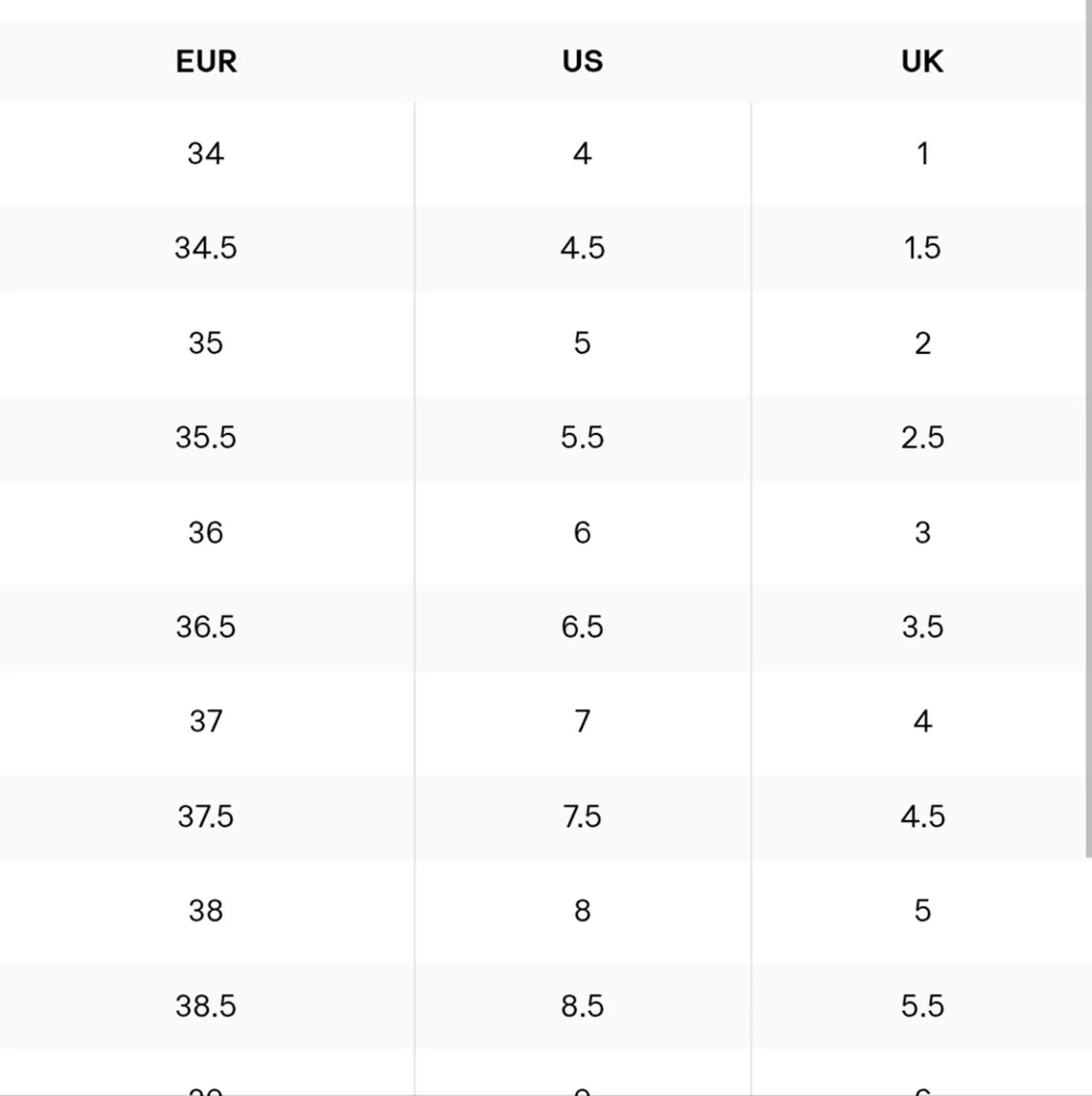Select EUR size 35.5

coord(206,438)
